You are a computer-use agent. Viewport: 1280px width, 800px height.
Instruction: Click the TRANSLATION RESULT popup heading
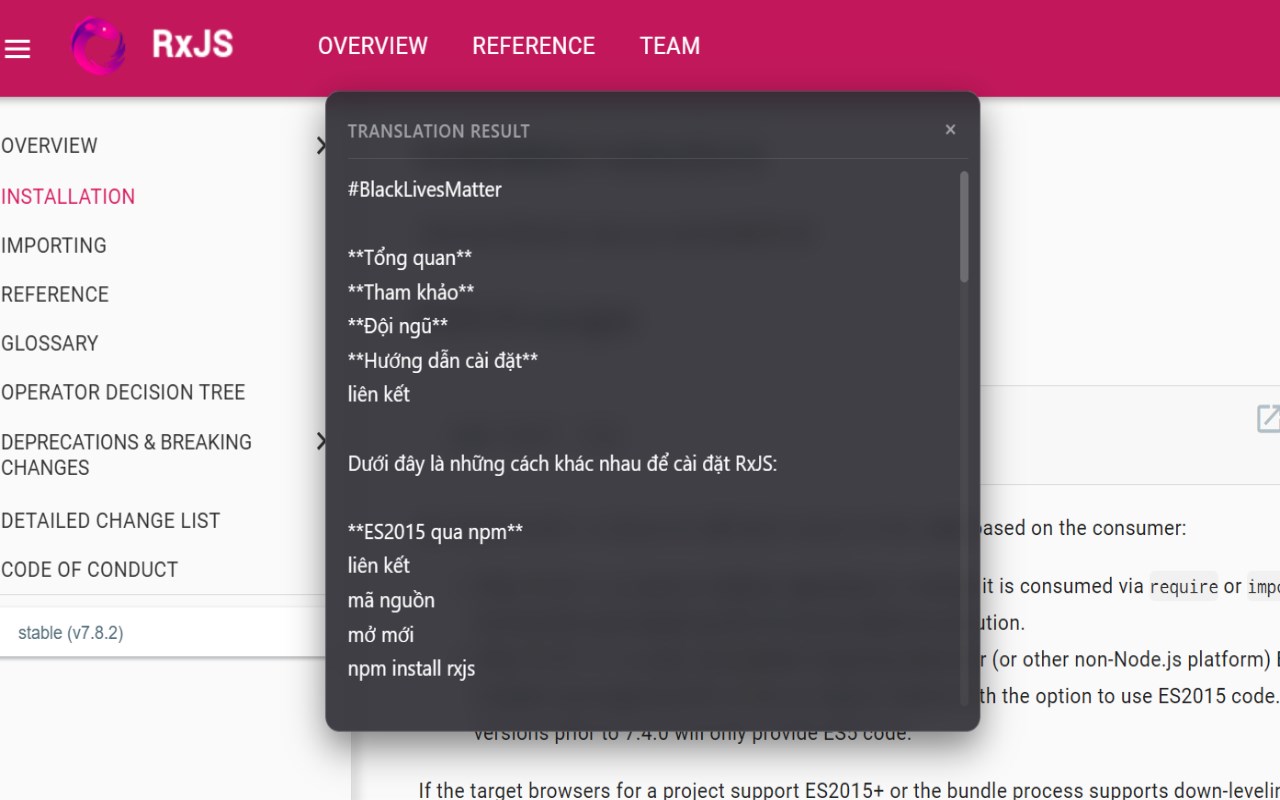(x=439, y=131)
